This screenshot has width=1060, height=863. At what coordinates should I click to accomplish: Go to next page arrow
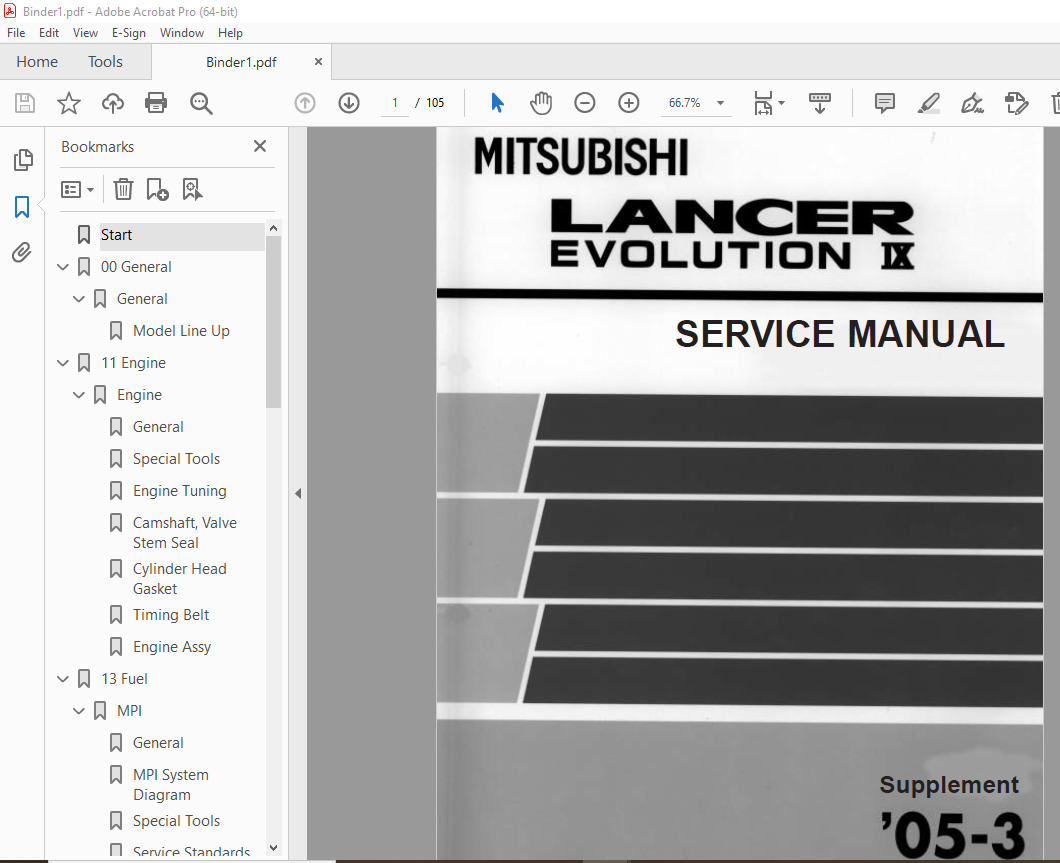coord(349,103)
